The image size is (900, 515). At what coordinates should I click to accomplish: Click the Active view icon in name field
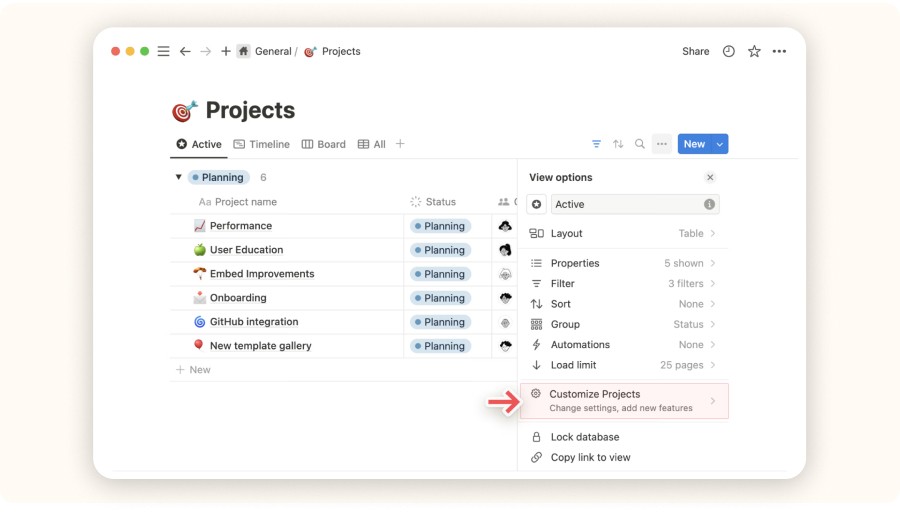pos(537,204)
